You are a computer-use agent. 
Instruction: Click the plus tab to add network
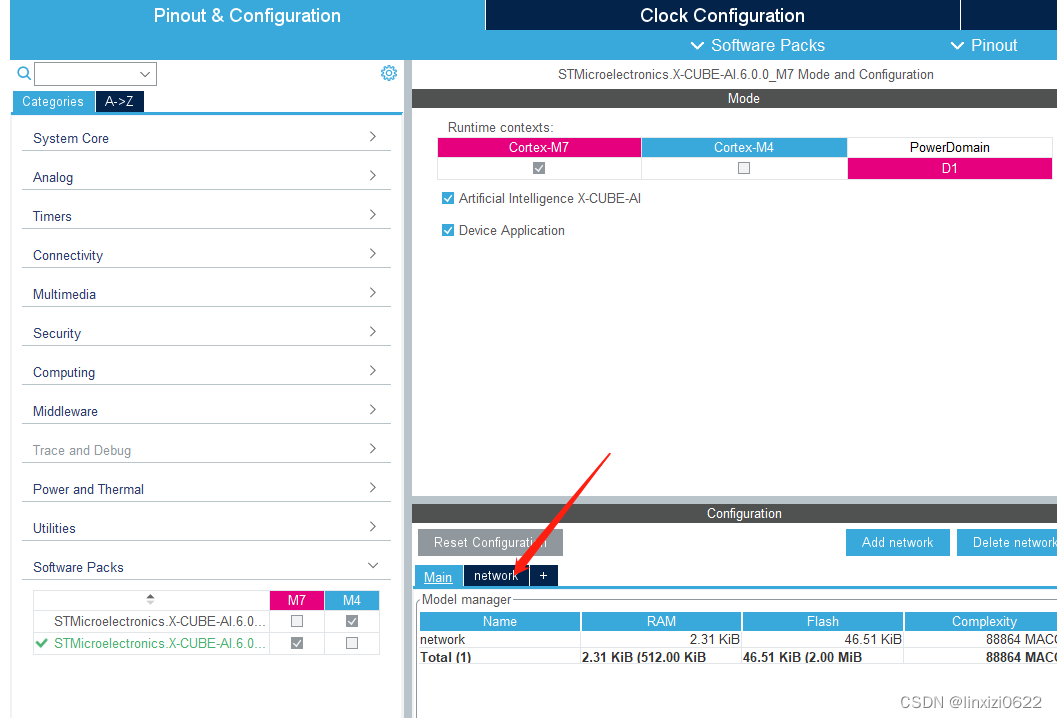coord(543,576)
